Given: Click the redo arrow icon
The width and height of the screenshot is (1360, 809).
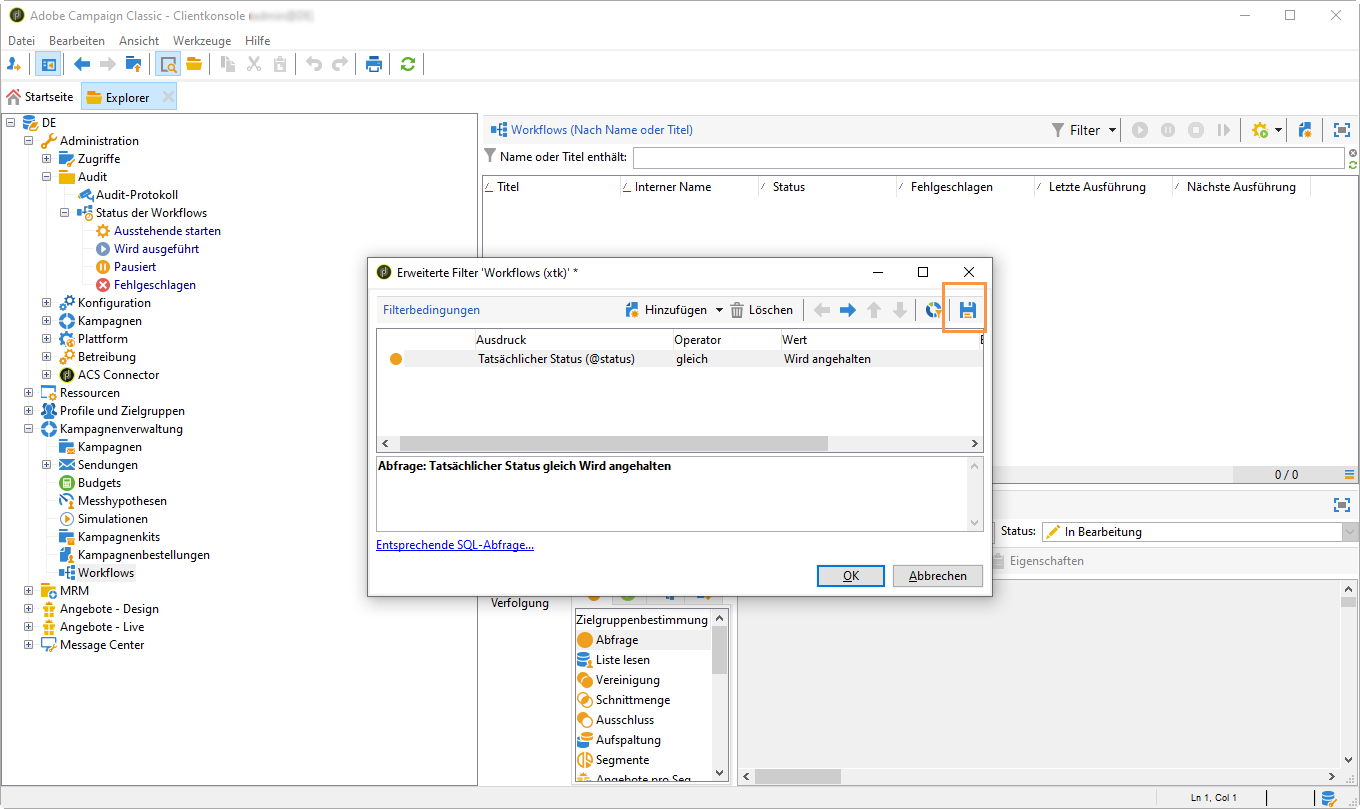Looking at the screenshot, I should [x=340, y=64].
